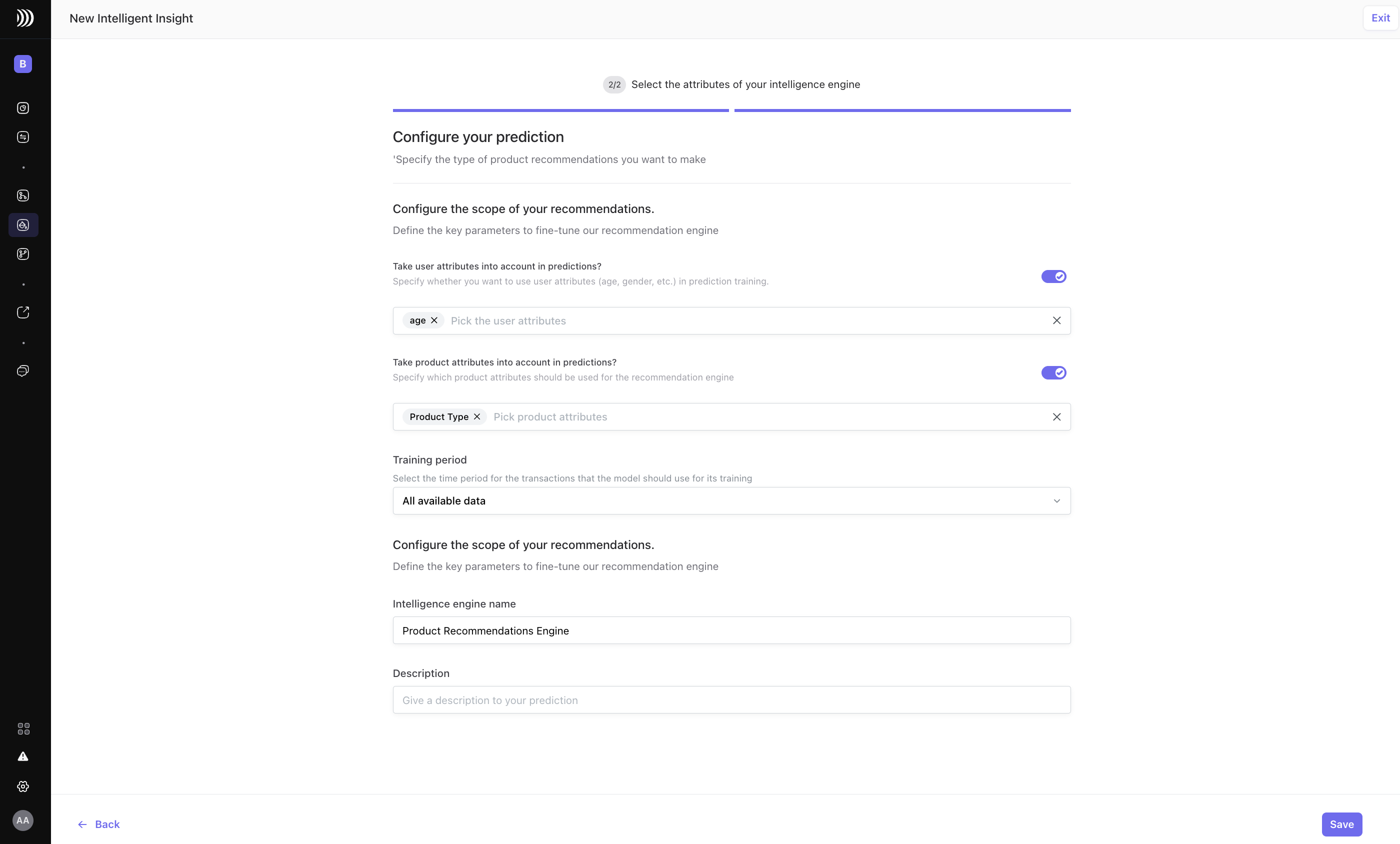Click the Exit button
Screen dimensions: 1400x844
1380,18
